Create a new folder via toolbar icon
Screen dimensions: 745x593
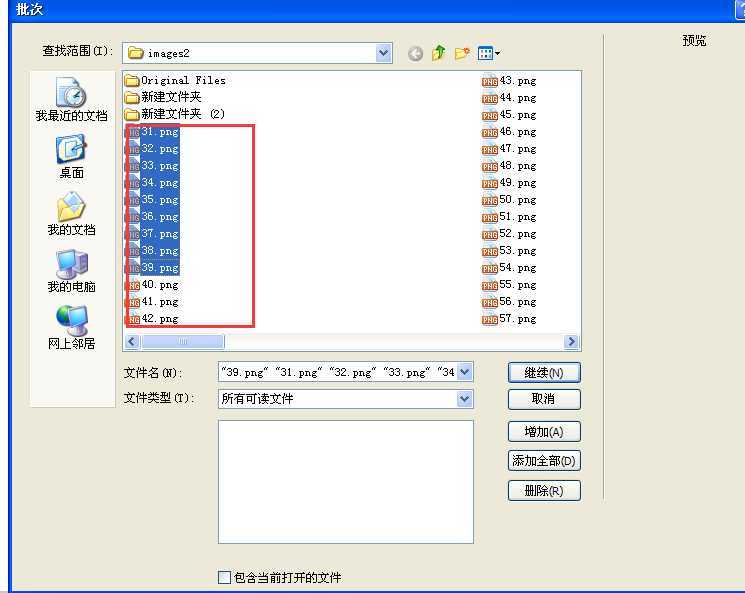click(x=462, y=54)
